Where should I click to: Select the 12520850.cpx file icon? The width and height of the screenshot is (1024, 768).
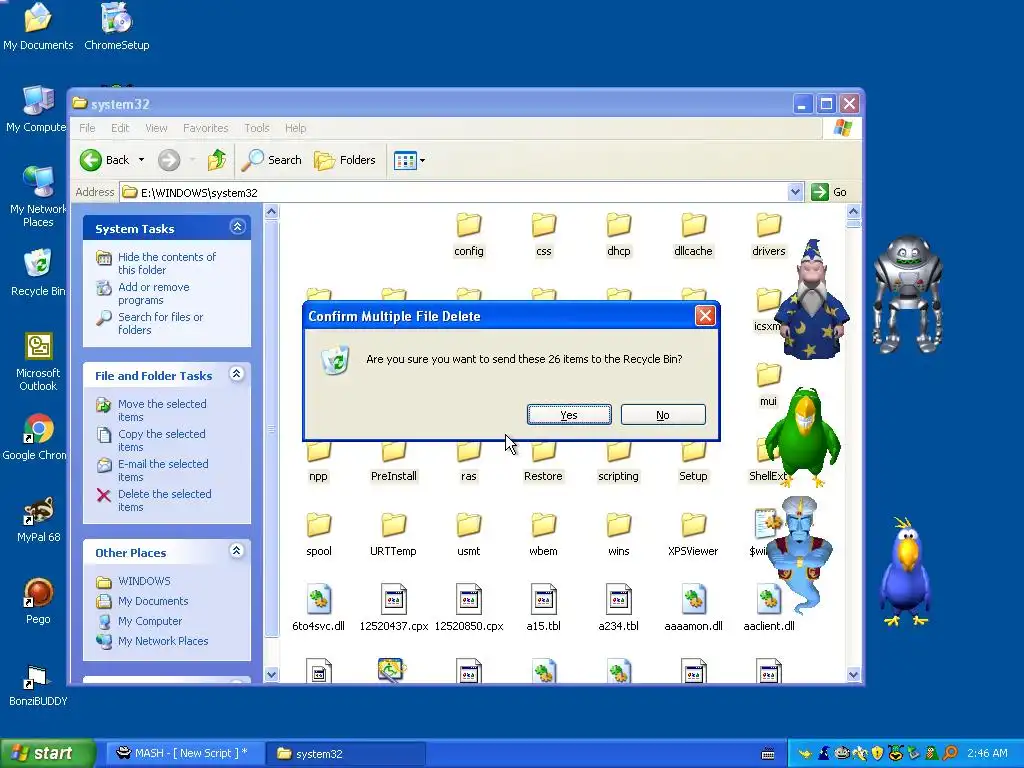tap(469, 599)
